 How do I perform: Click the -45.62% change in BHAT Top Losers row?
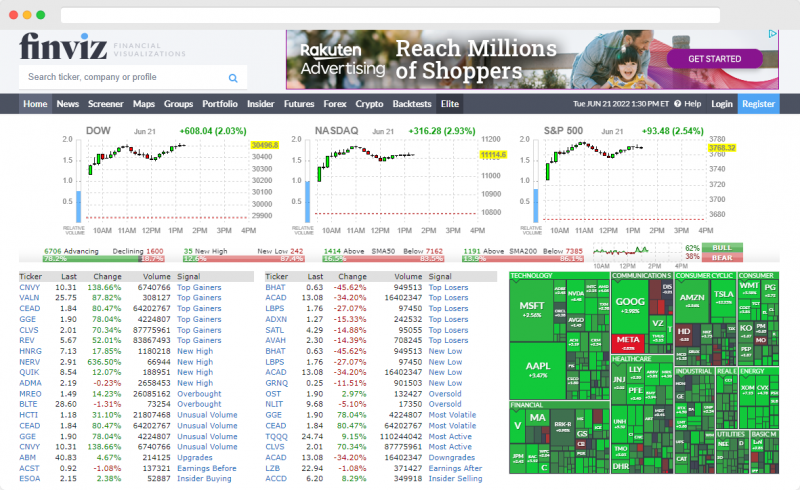click(350, 287)
